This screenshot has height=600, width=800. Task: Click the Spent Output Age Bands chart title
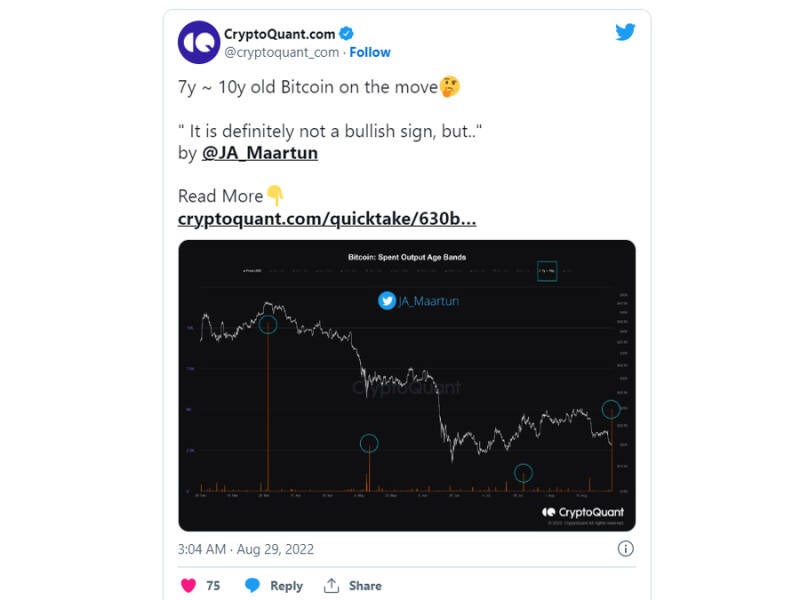tap(407, 257)
